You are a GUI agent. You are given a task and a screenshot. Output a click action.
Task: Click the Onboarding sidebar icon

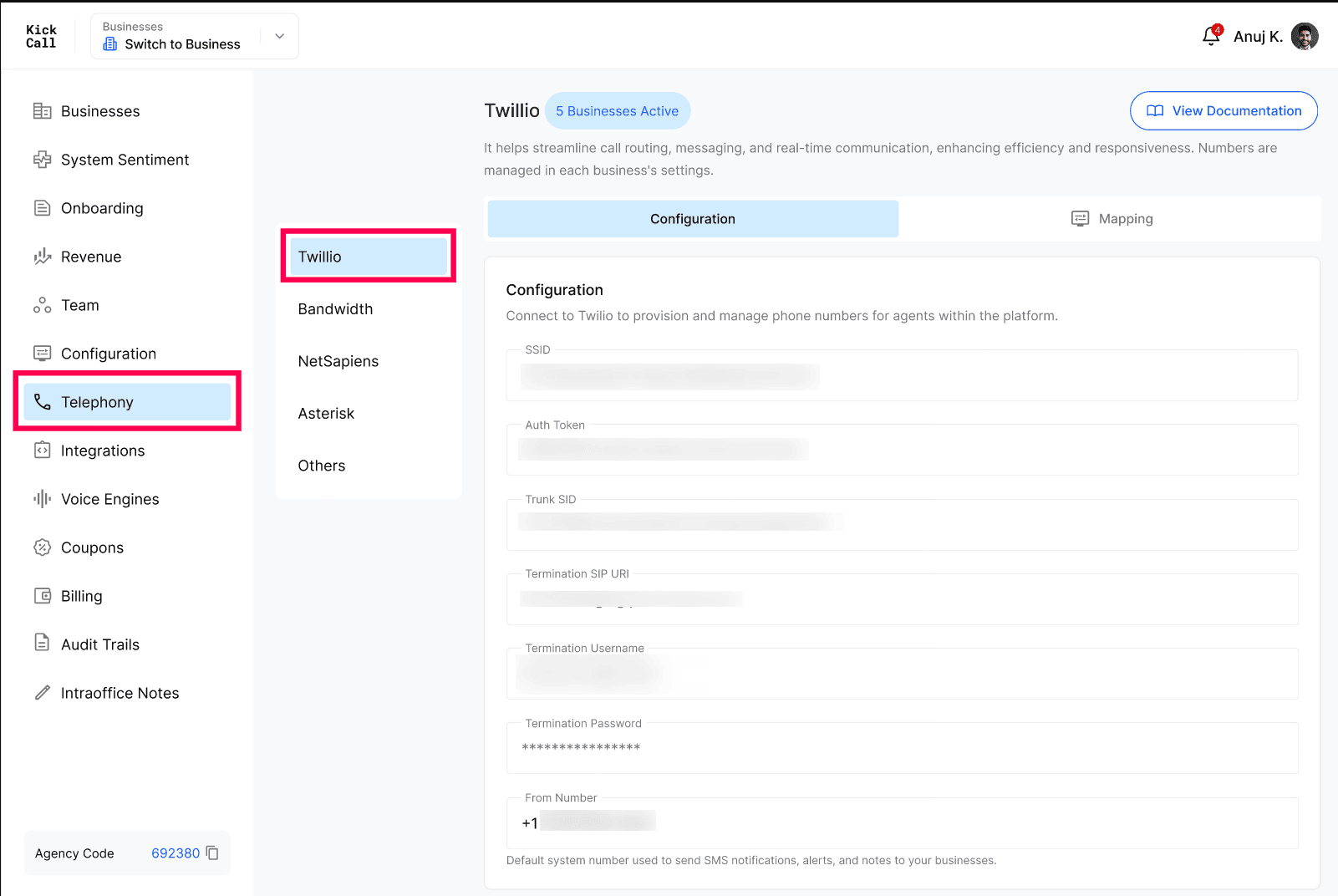tap(42, 208)
